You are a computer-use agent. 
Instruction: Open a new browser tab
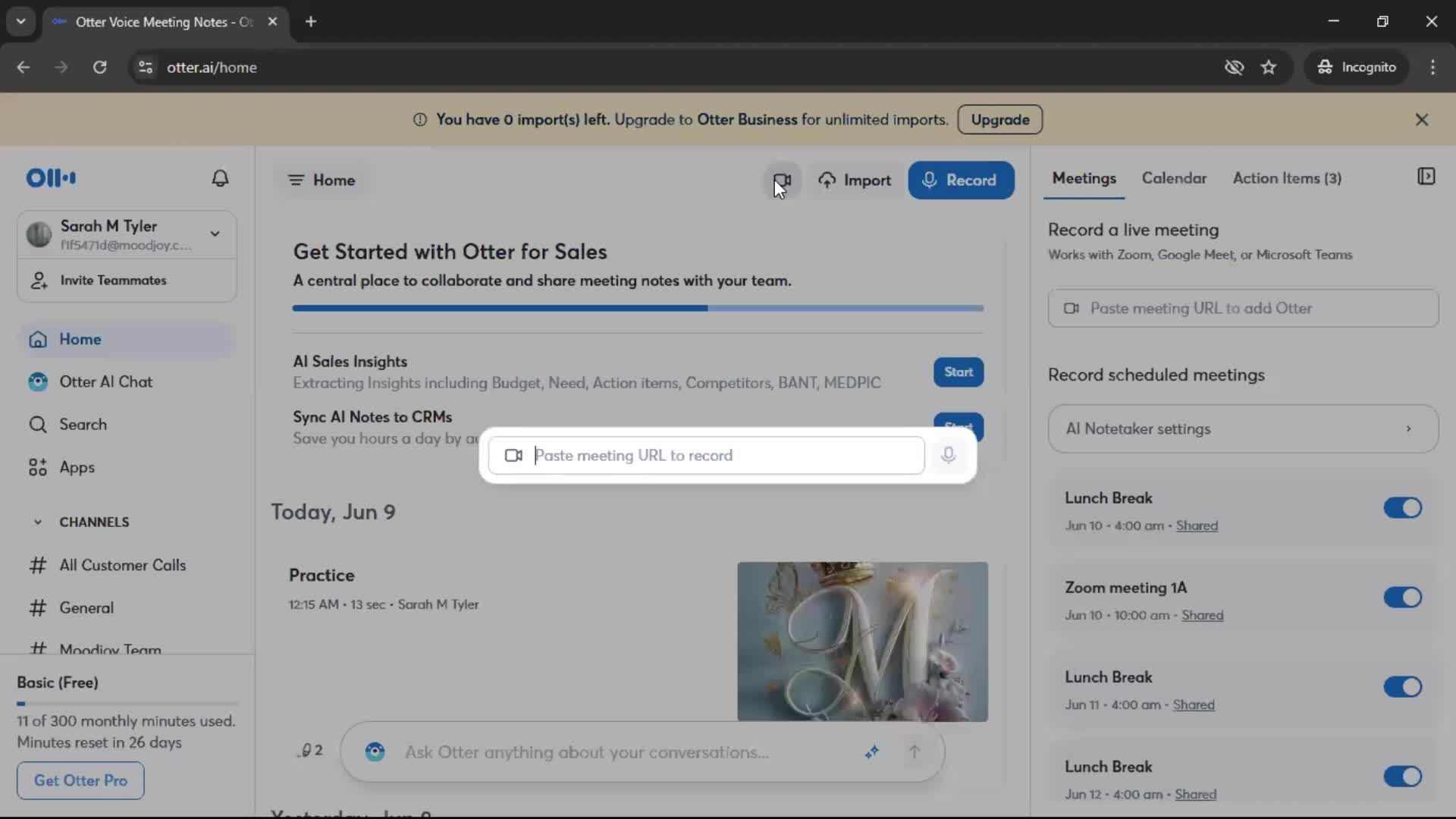pyautogui.click(x=311, y=21)
